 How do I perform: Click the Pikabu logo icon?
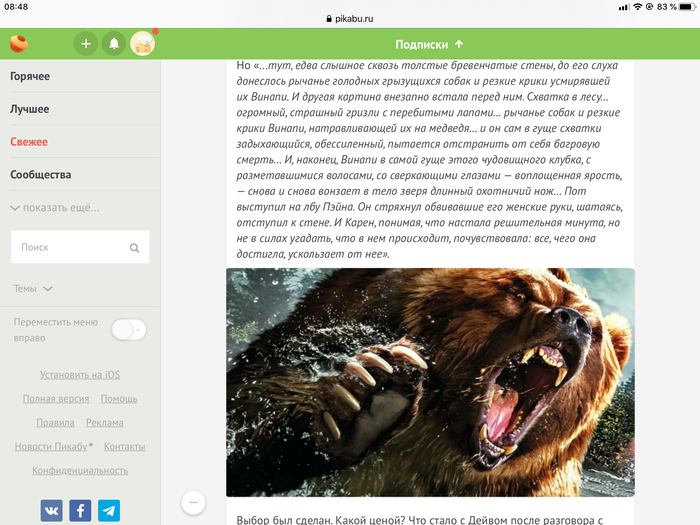(19, 43)
